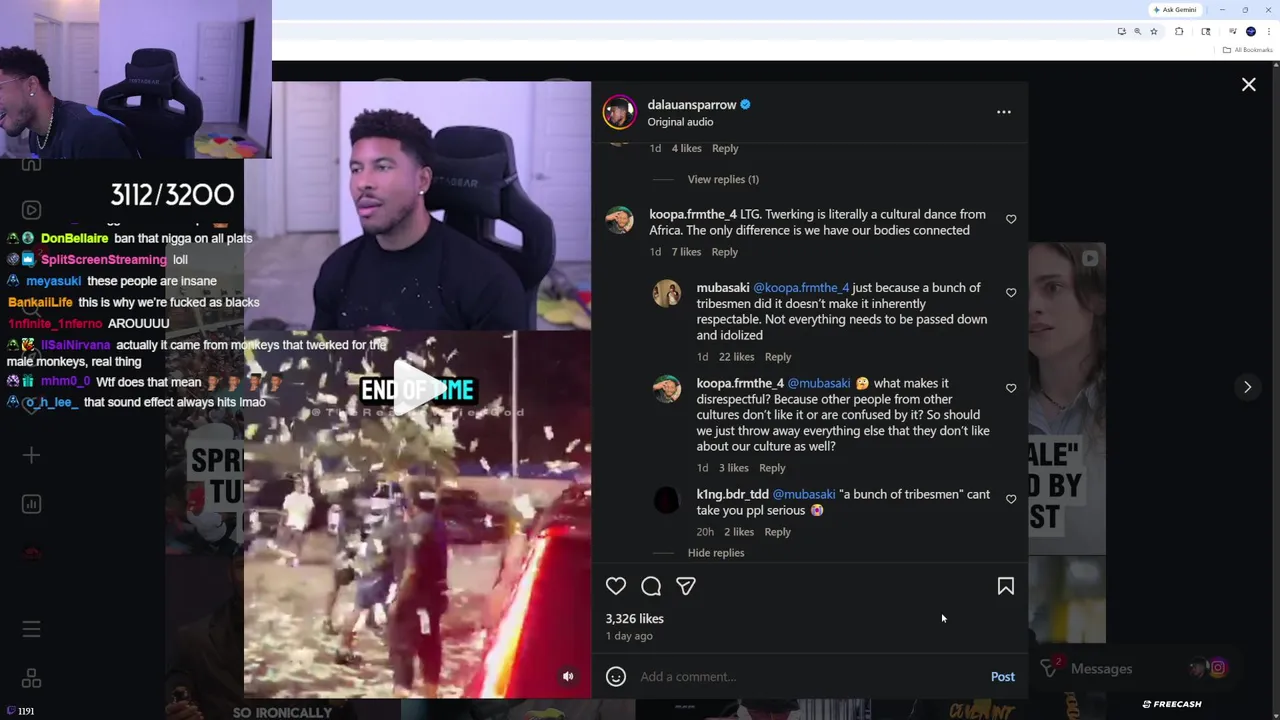
Task: Open the Ask Gemini button
Action: pyautogui.click(x=1175, y=10)
